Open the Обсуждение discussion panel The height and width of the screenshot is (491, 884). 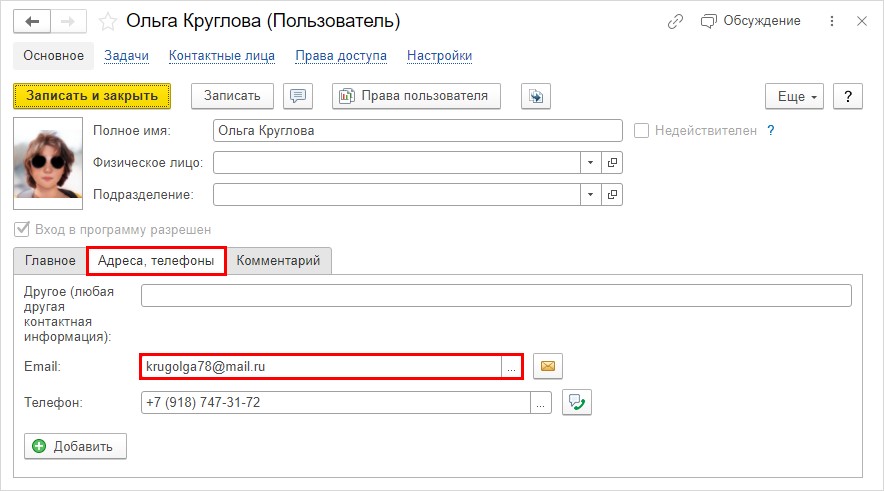(750, 21)
